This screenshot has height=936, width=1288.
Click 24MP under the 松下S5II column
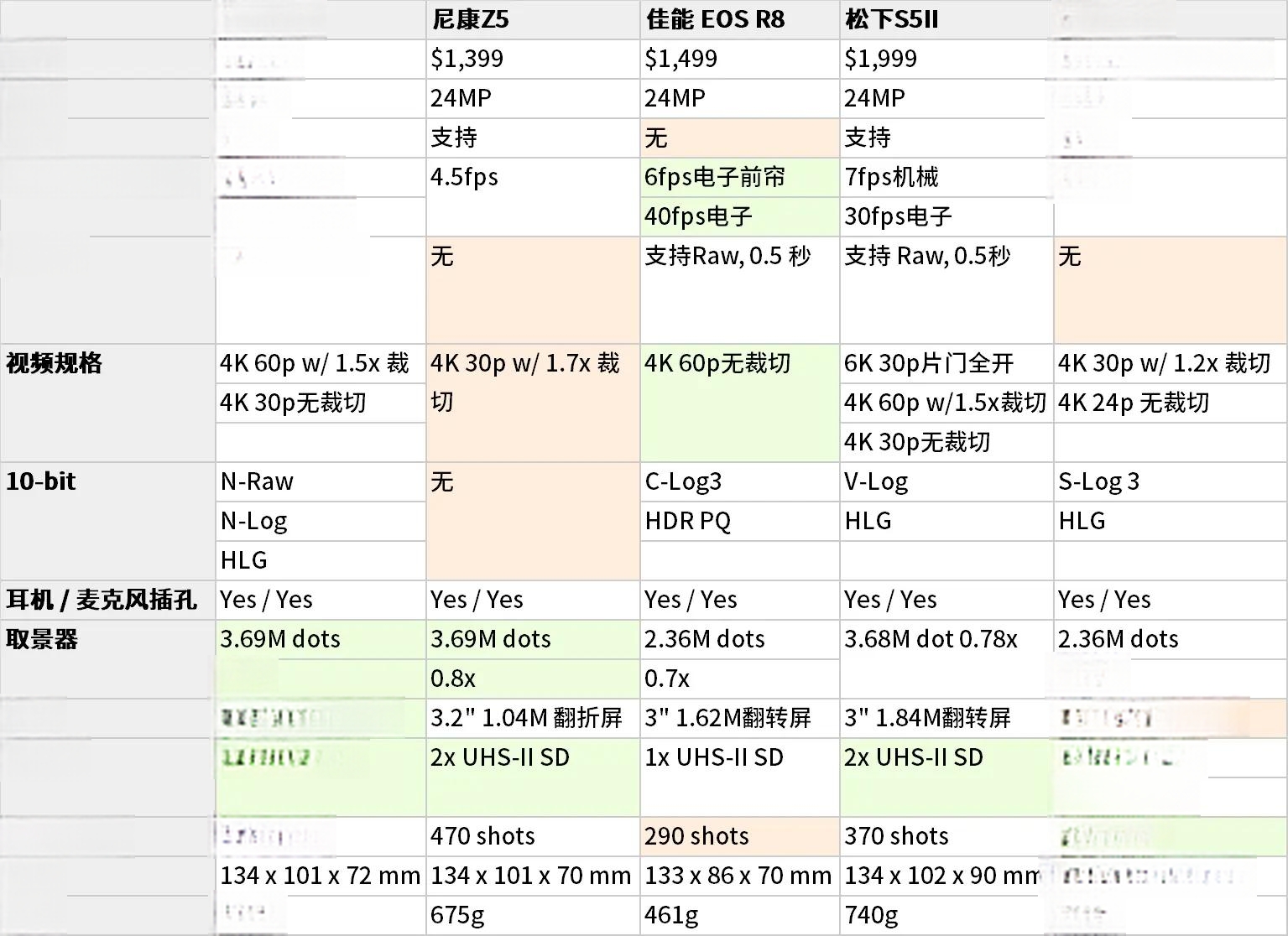(x=946, y=98)
